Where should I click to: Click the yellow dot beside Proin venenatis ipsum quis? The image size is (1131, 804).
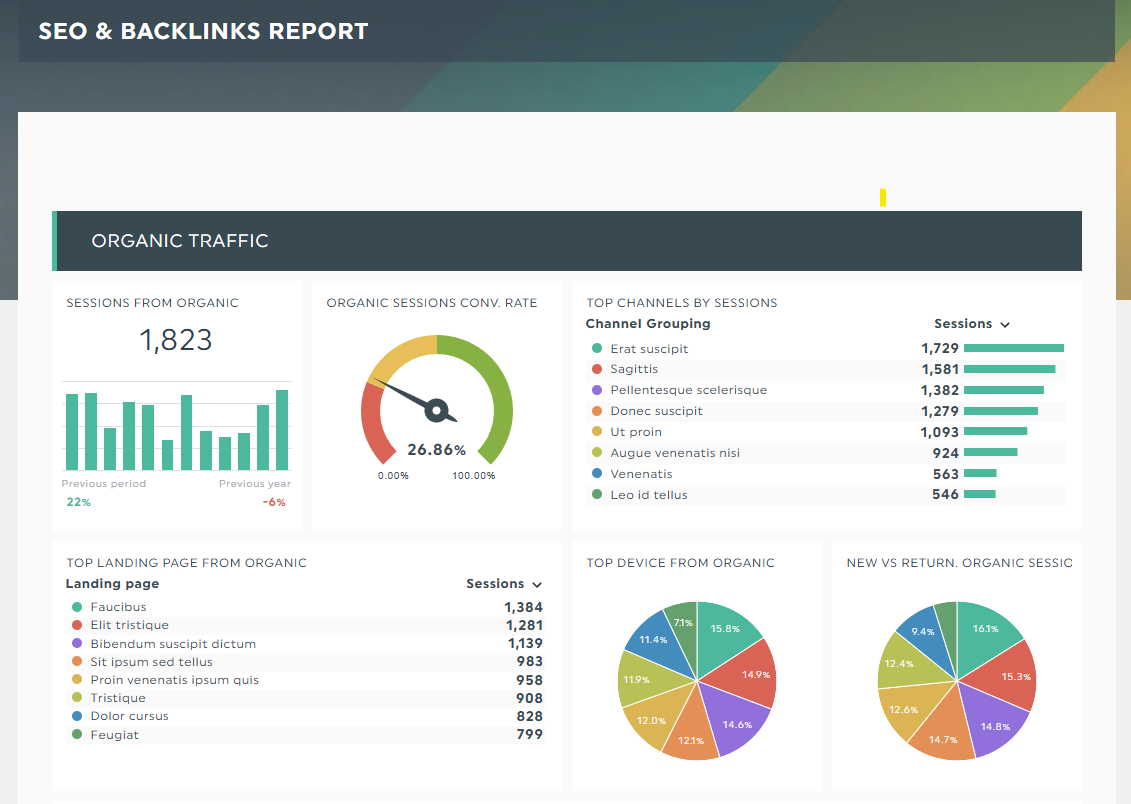[77, 680]
